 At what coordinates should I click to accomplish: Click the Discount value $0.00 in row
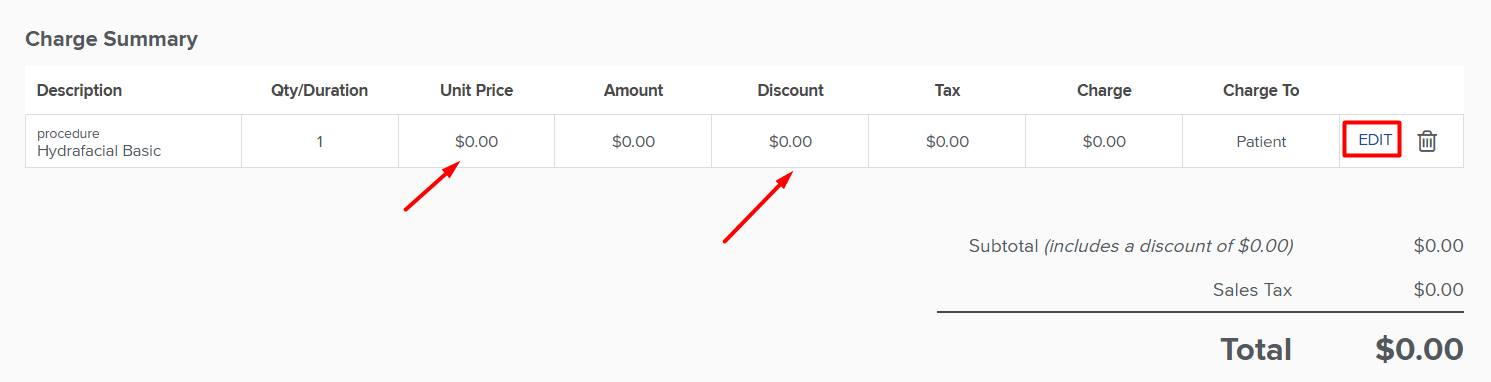[x=790, y=142]
